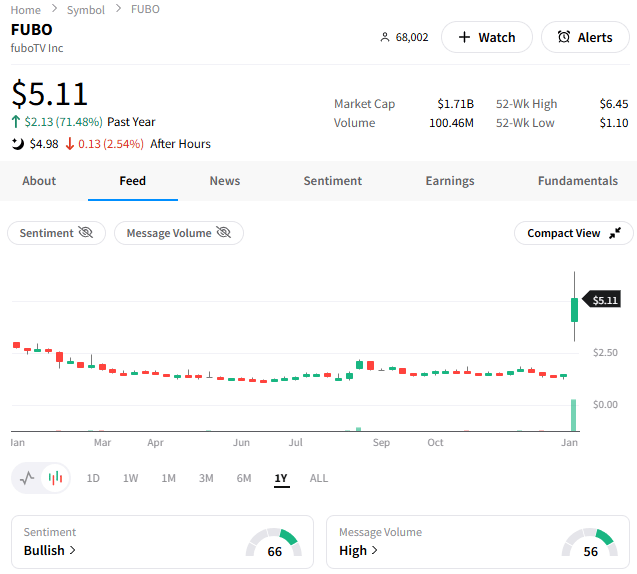Click the After Hours price $4.98

point(44,144)
